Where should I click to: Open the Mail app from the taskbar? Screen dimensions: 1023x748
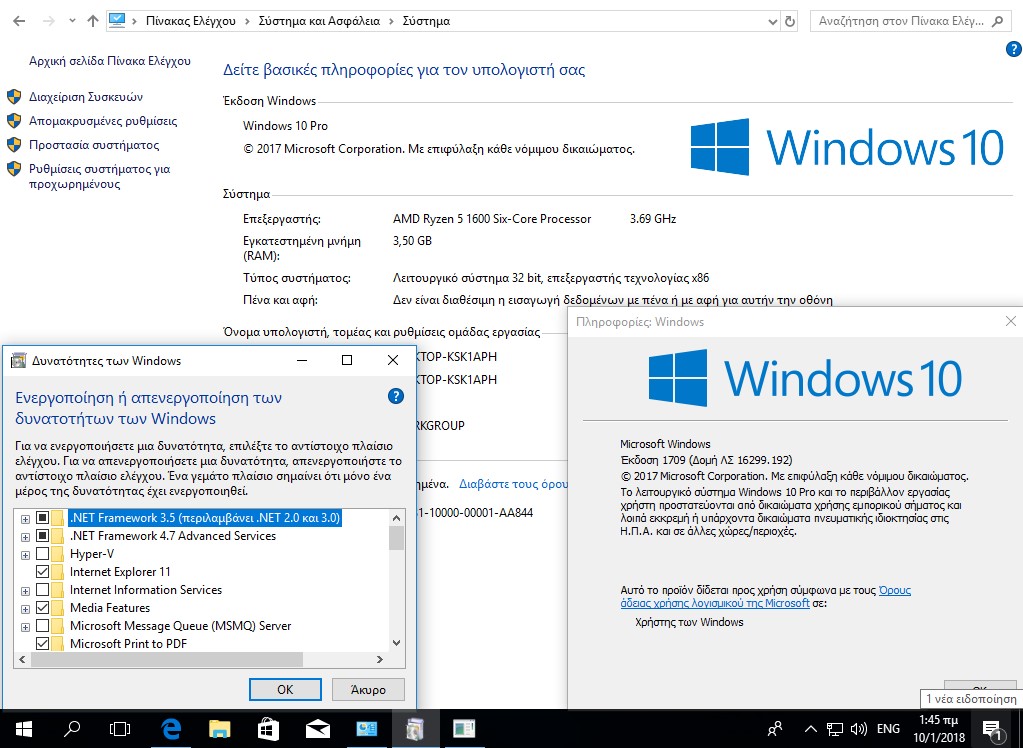[318, 728]
